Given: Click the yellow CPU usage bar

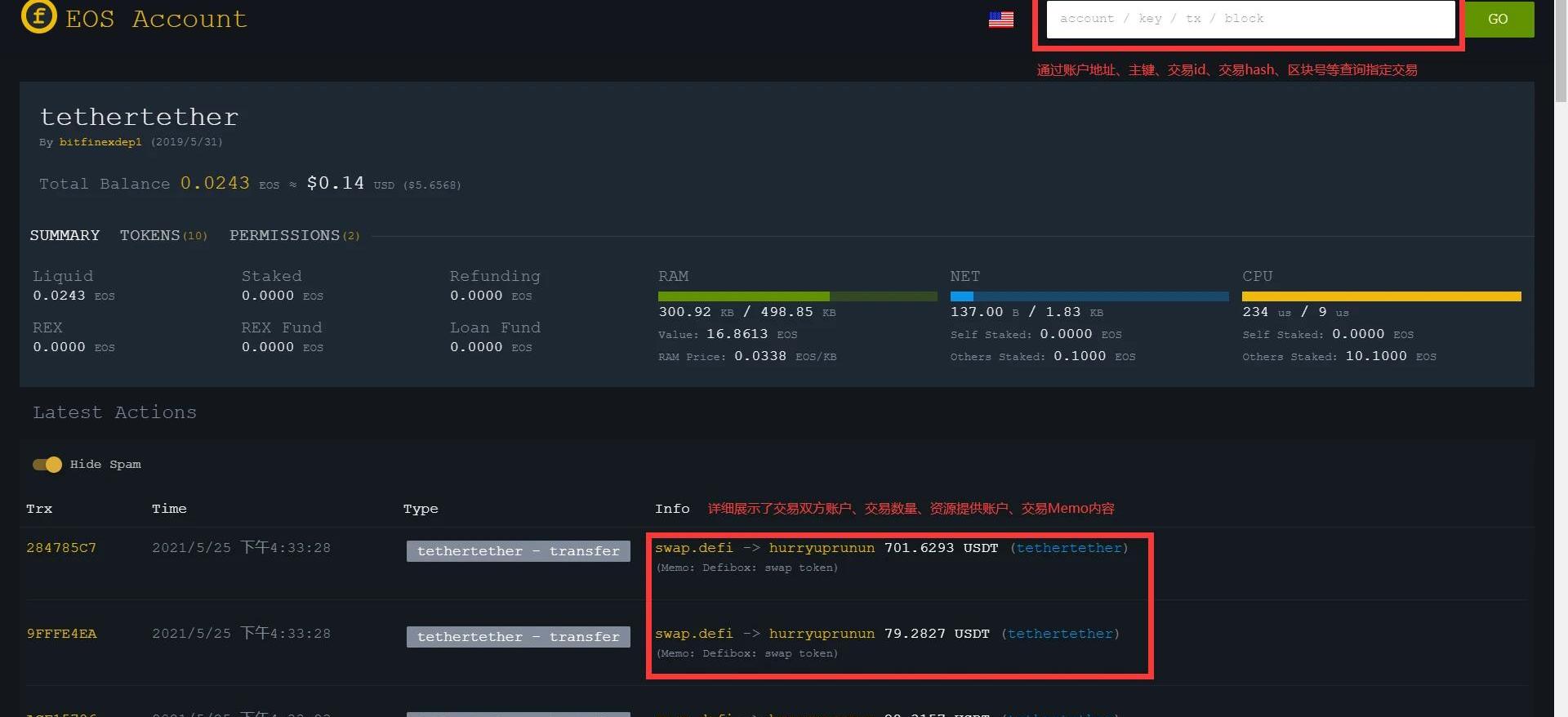Looking at the screenshot, I should [x=1381, y=296].
